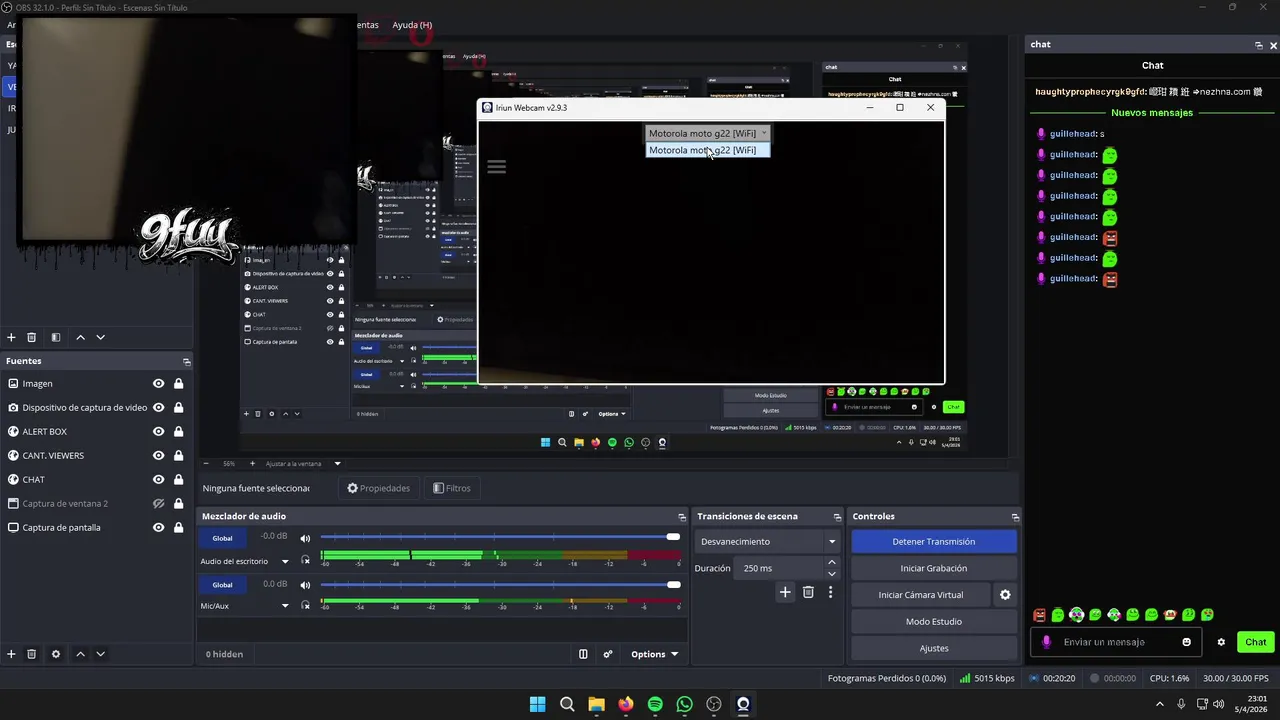Toggle monitoring headphone icon for Mic/Aux

[305, 606]
